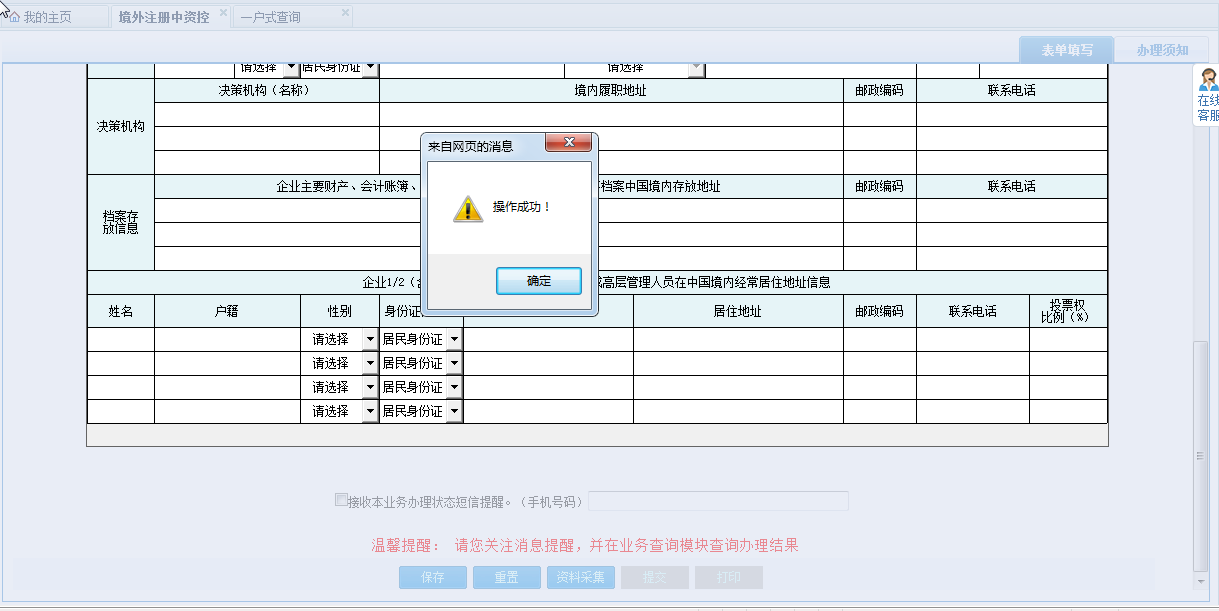Close the 来自网页的消息 dialog
1219x611 pixels.
point(568,142)
